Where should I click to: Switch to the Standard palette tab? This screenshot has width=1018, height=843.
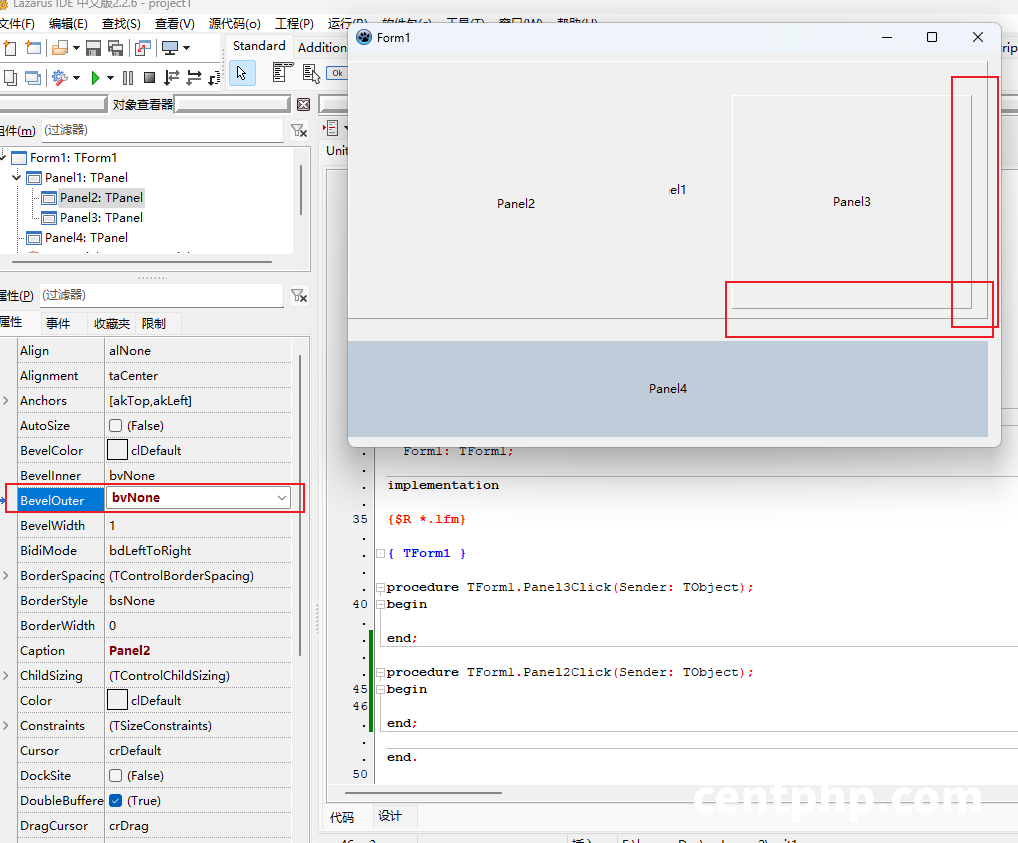(x=259, y=46)
